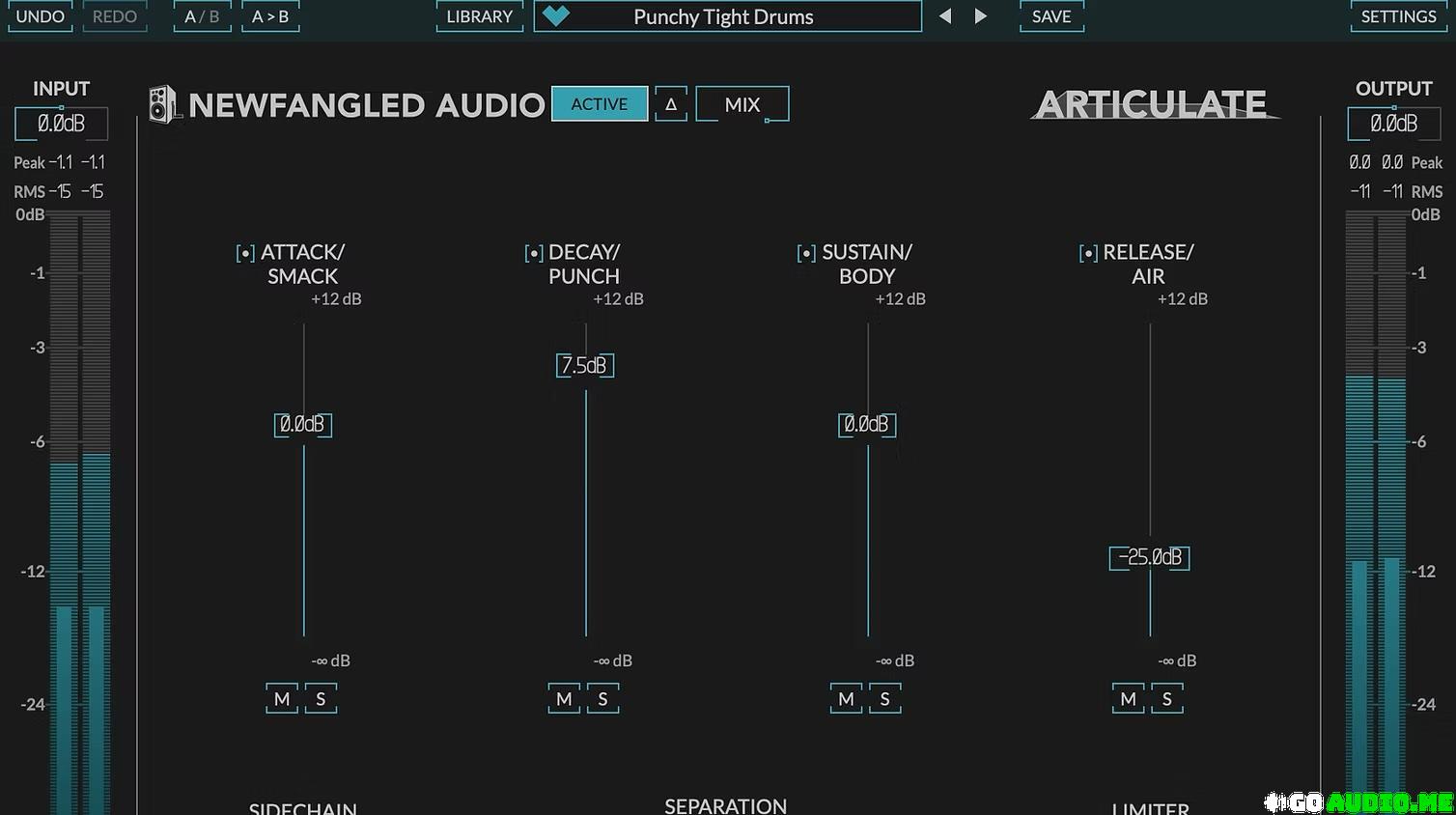The image size is (1456, 815).
Task: Click the Release/Air -25.0dB slider handle
Action: point(1149,557)
